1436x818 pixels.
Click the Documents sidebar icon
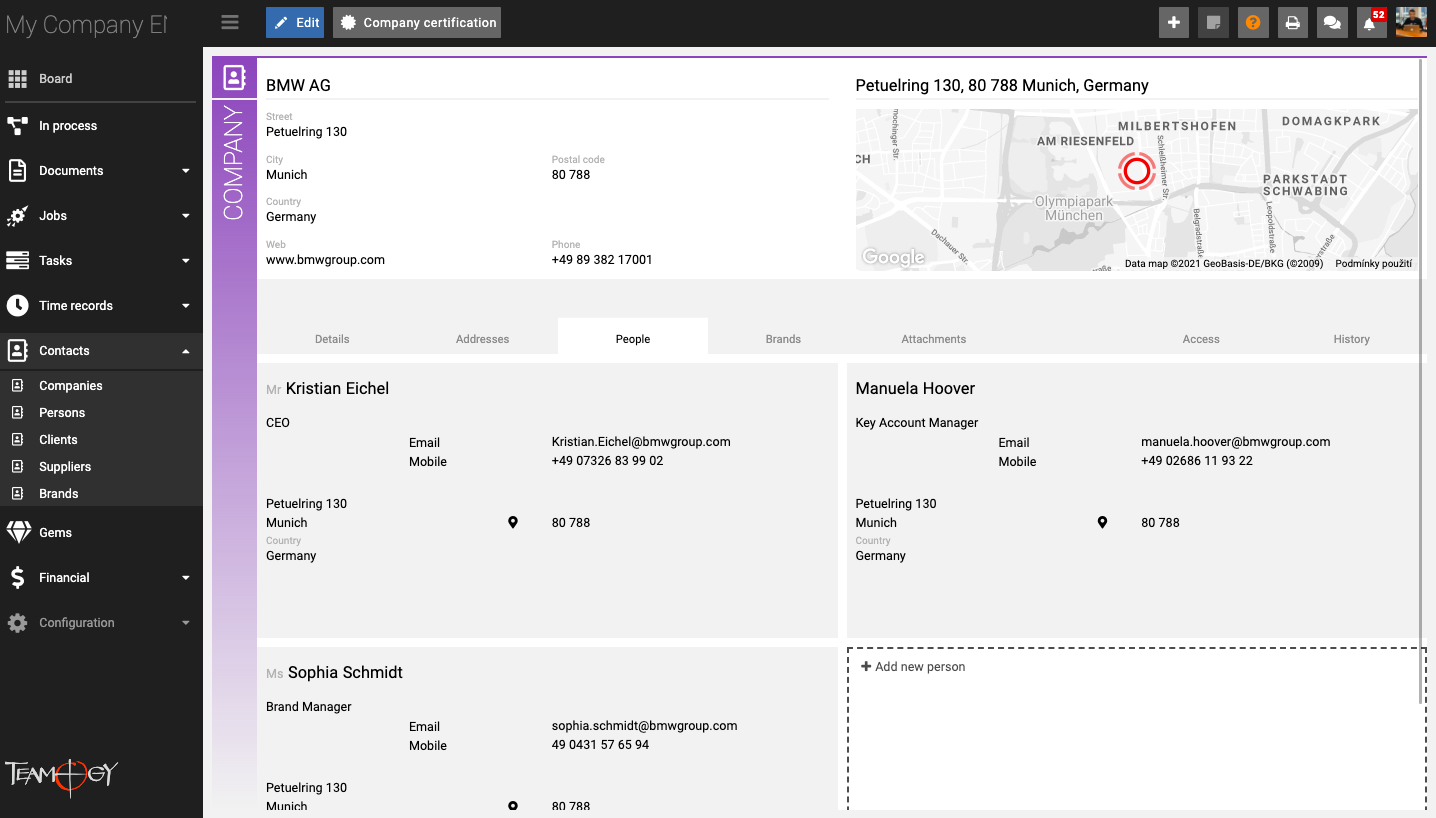17,171
